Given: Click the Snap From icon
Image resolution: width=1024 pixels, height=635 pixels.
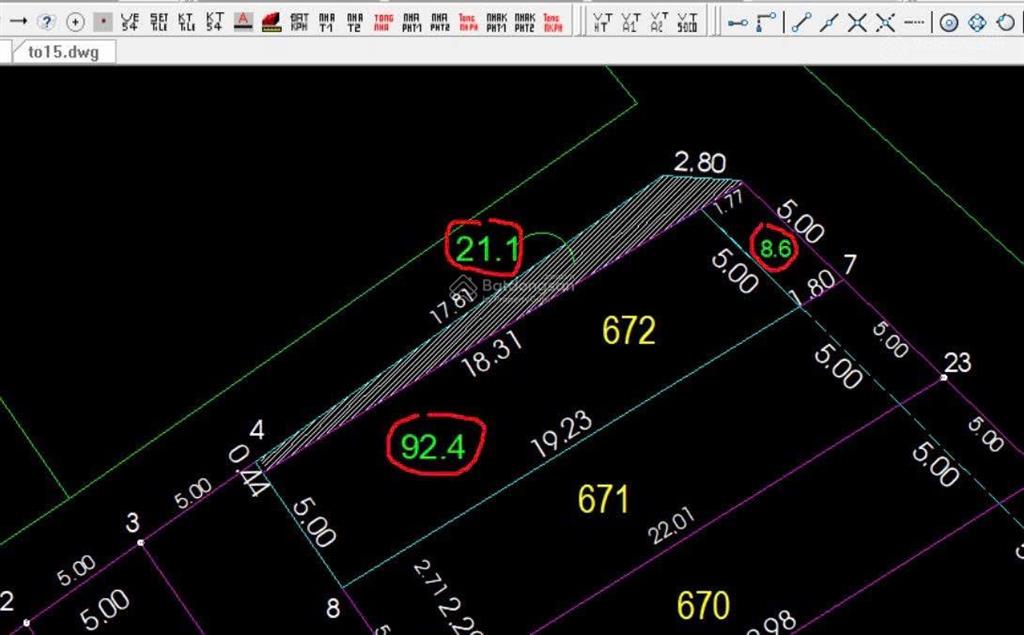Looking at the screenshot, I should click(x=765, y=23).
